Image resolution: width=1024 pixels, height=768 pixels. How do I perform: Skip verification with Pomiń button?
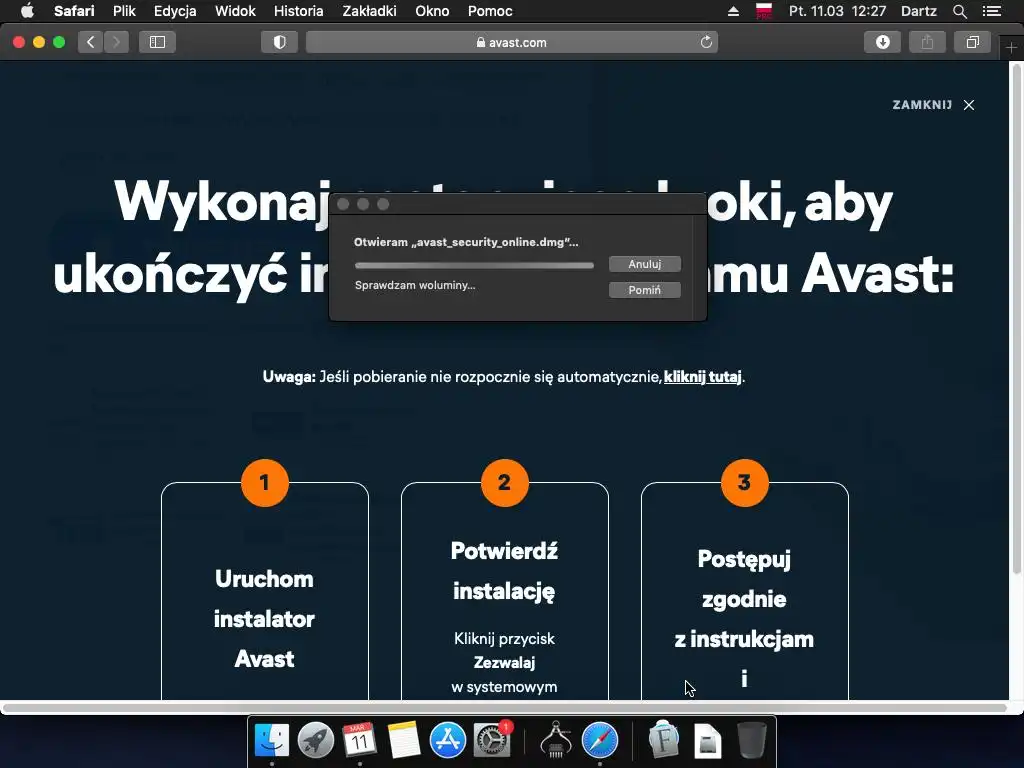[645, 290]
